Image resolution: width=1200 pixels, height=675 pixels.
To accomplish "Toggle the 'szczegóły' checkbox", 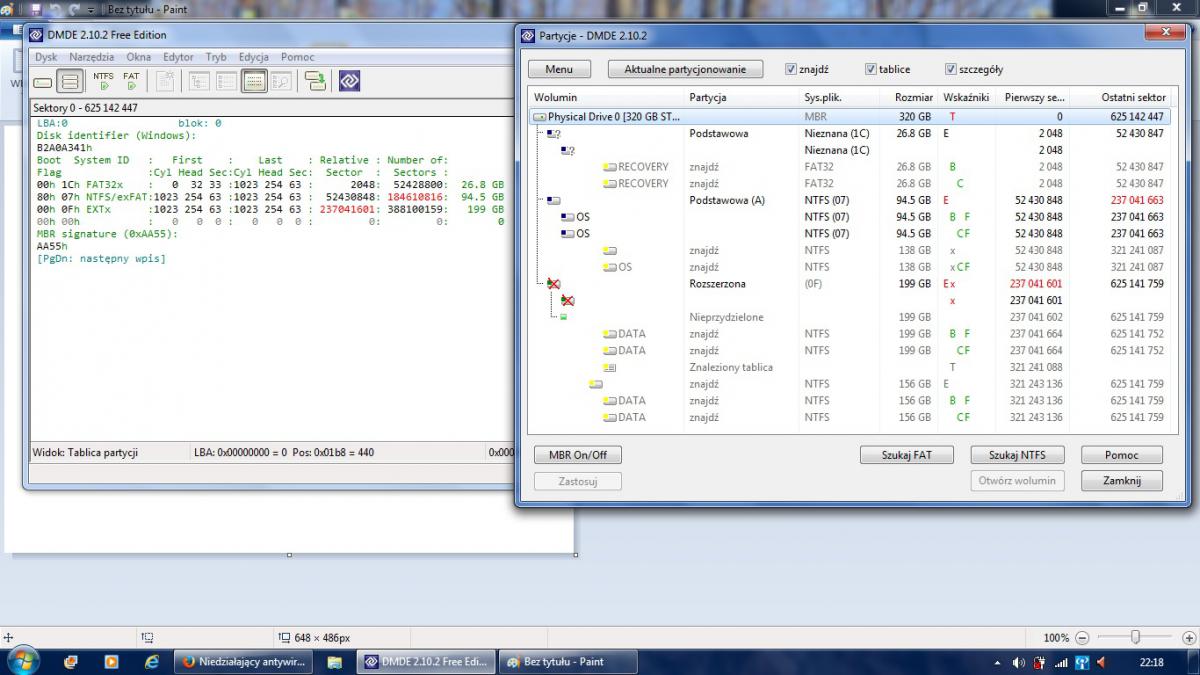I will (x=951, y=69).
